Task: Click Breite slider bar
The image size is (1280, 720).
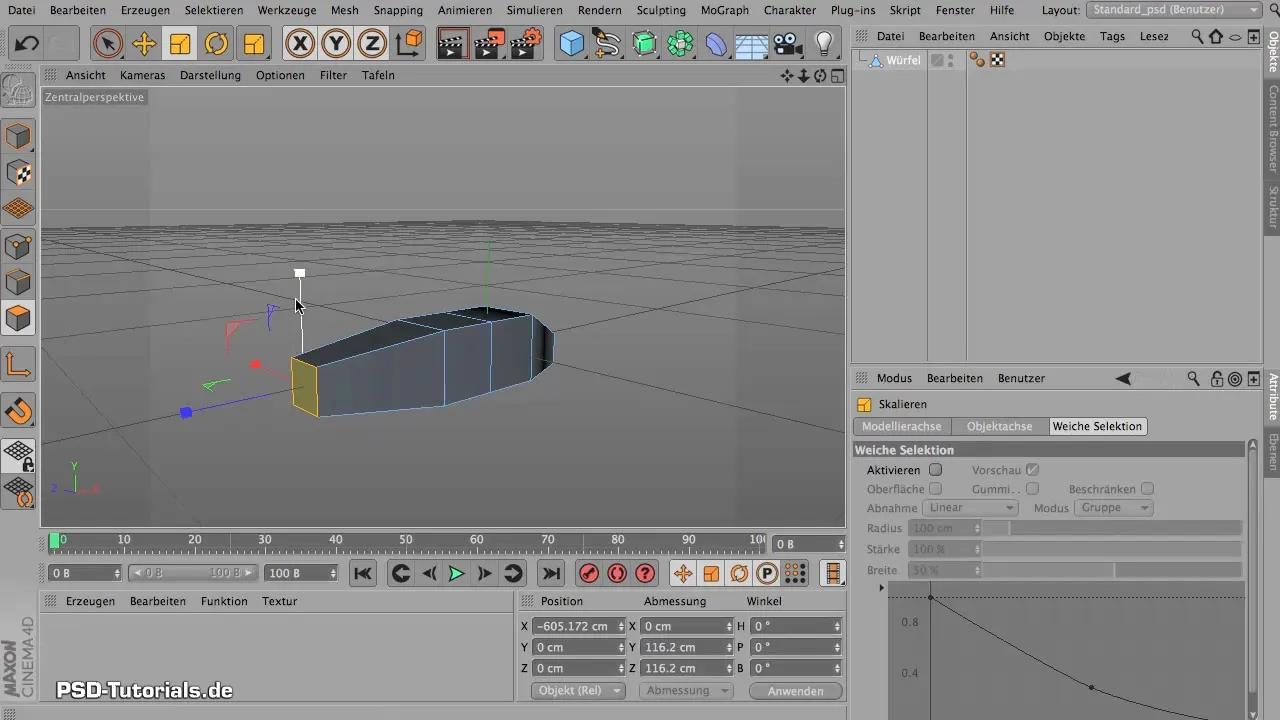Action: (x=1113, y=570)
